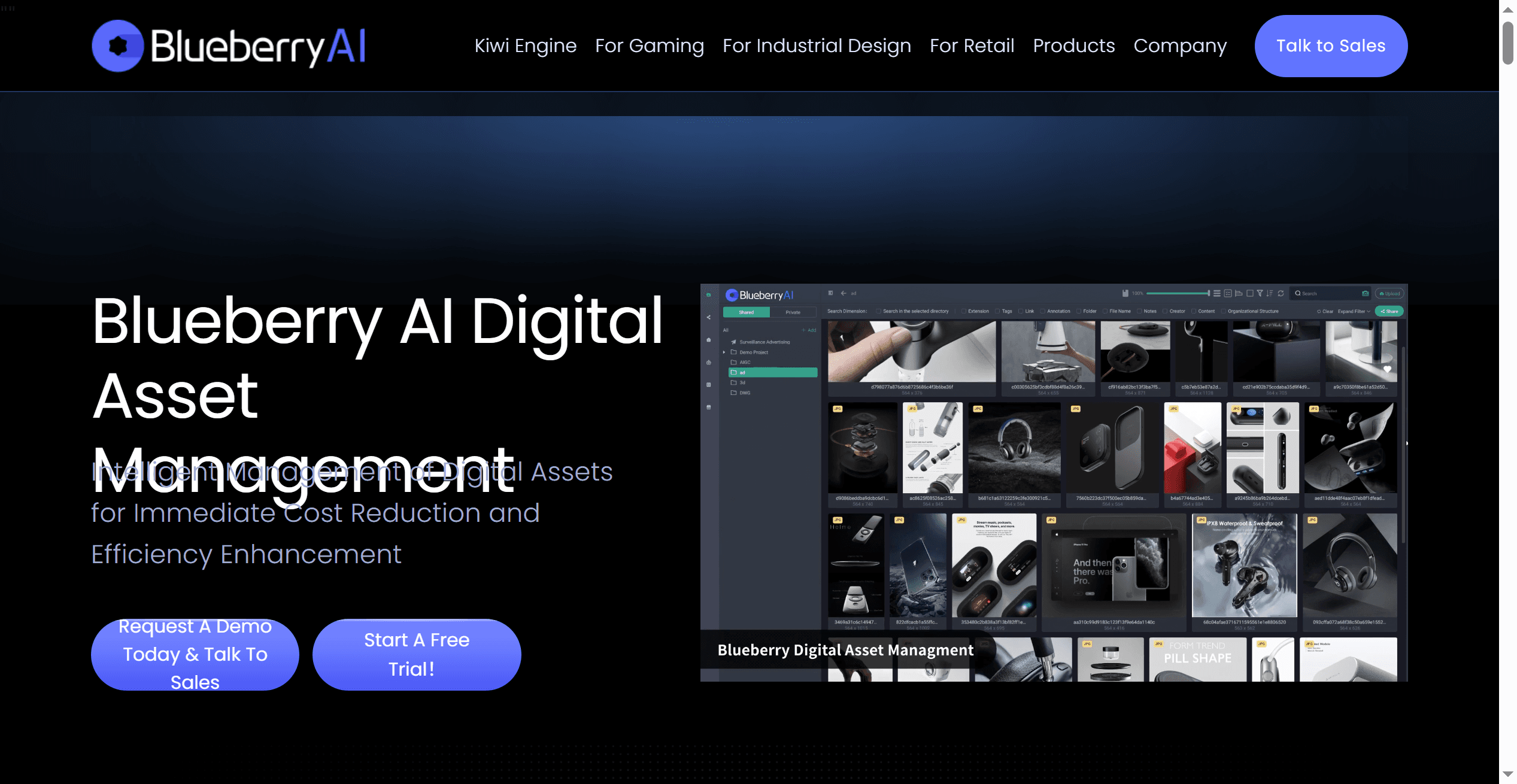Viewport: 1517px width, 784px height.
Task: Click the Talk to Sales button
Action: [x=1330, y=46]
